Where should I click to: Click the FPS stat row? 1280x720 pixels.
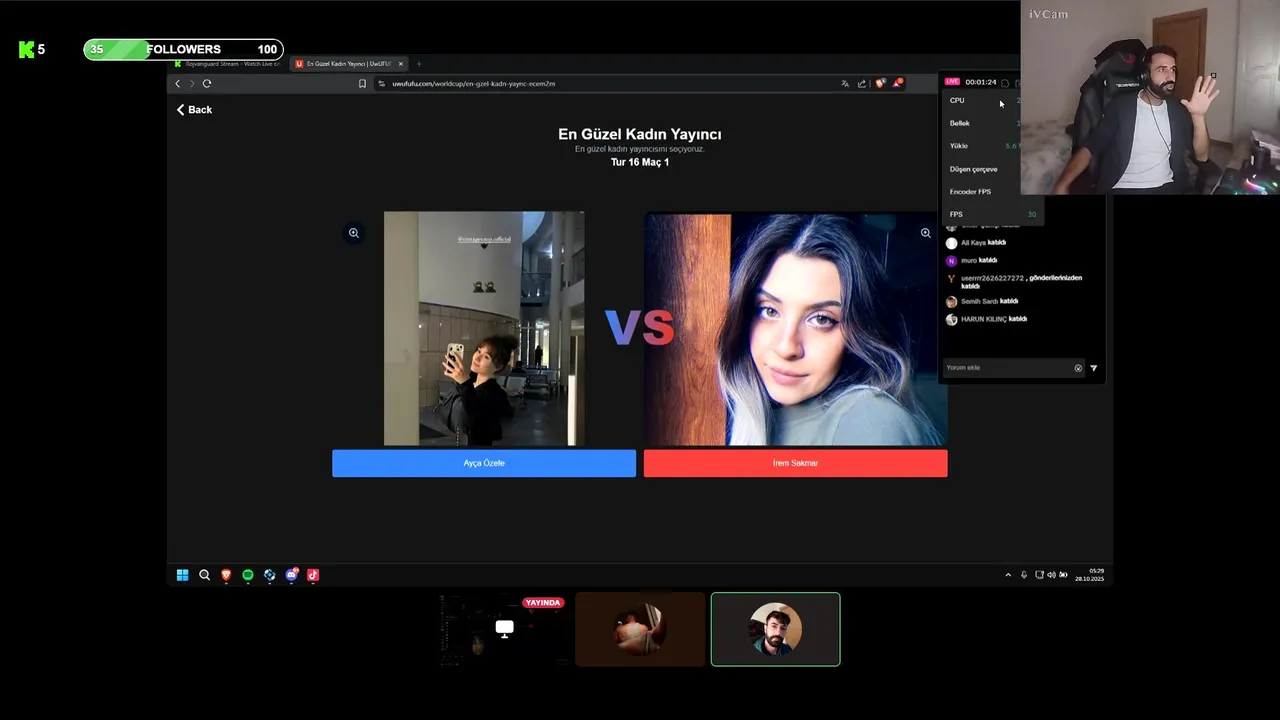coord(992,214)
